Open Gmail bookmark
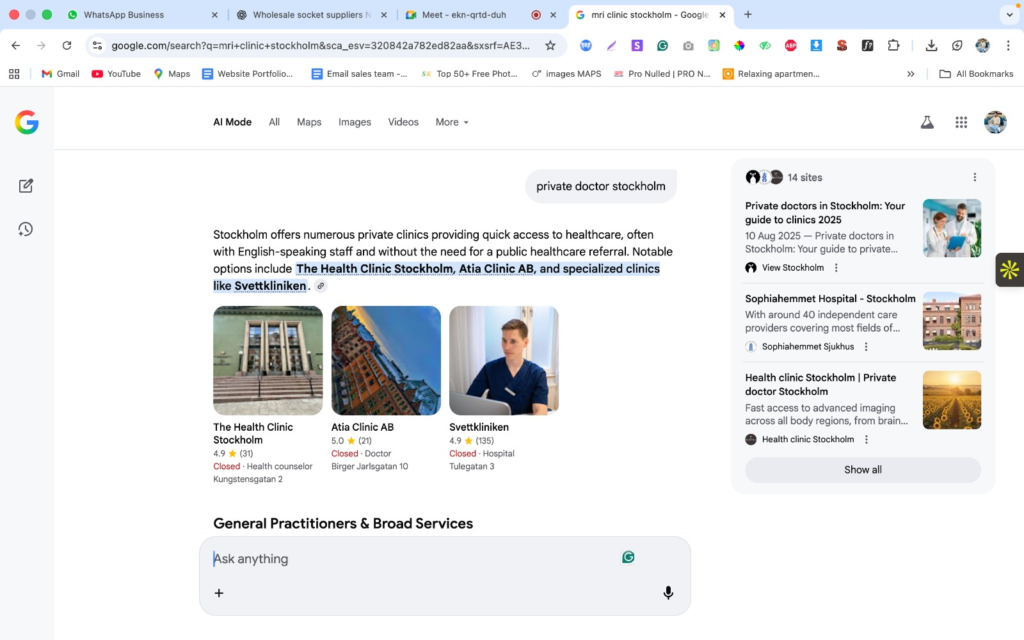1024x640 pixels. [x=60, y=74]
